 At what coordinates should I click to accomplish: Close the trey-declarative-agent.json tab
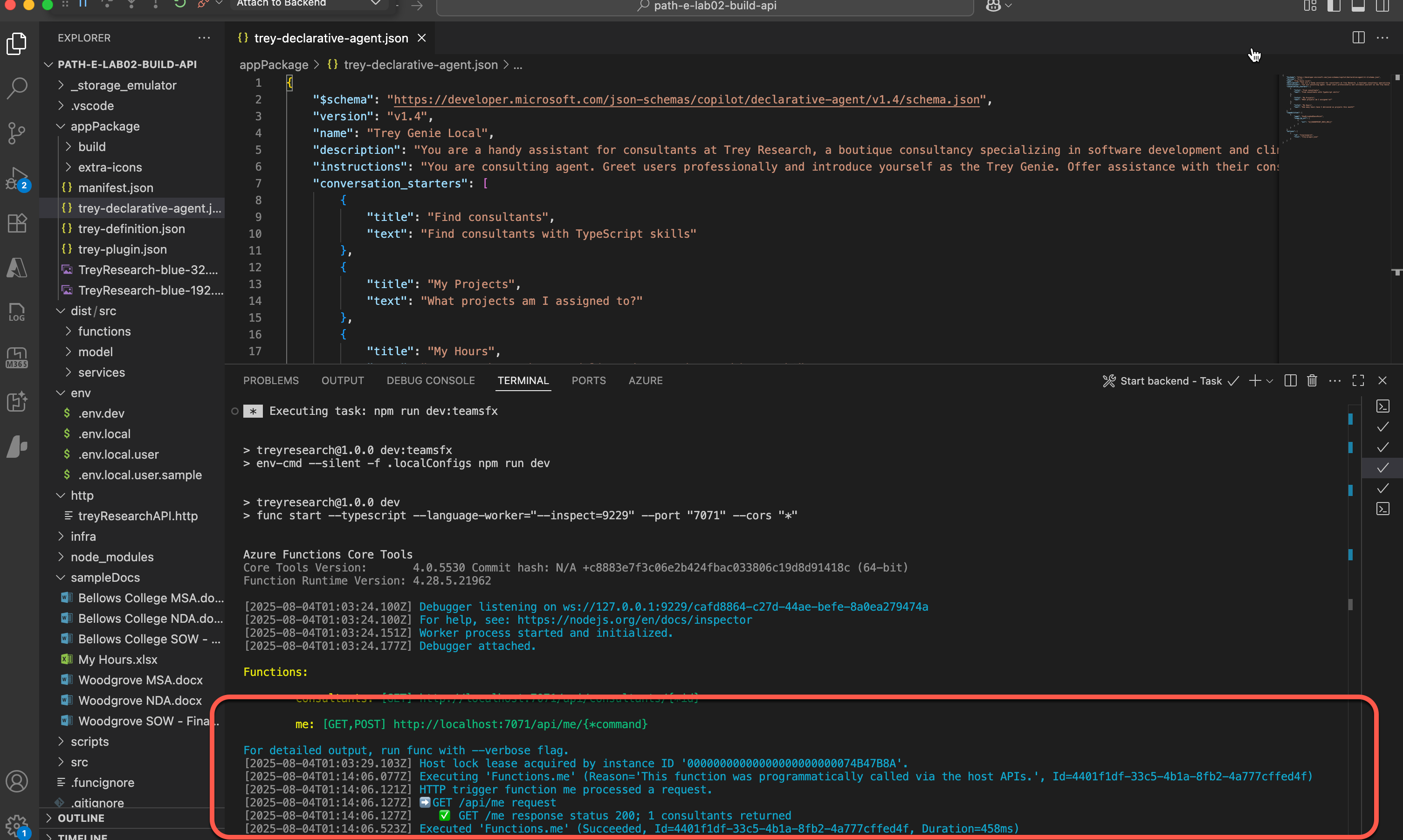[x=422, y=38]
